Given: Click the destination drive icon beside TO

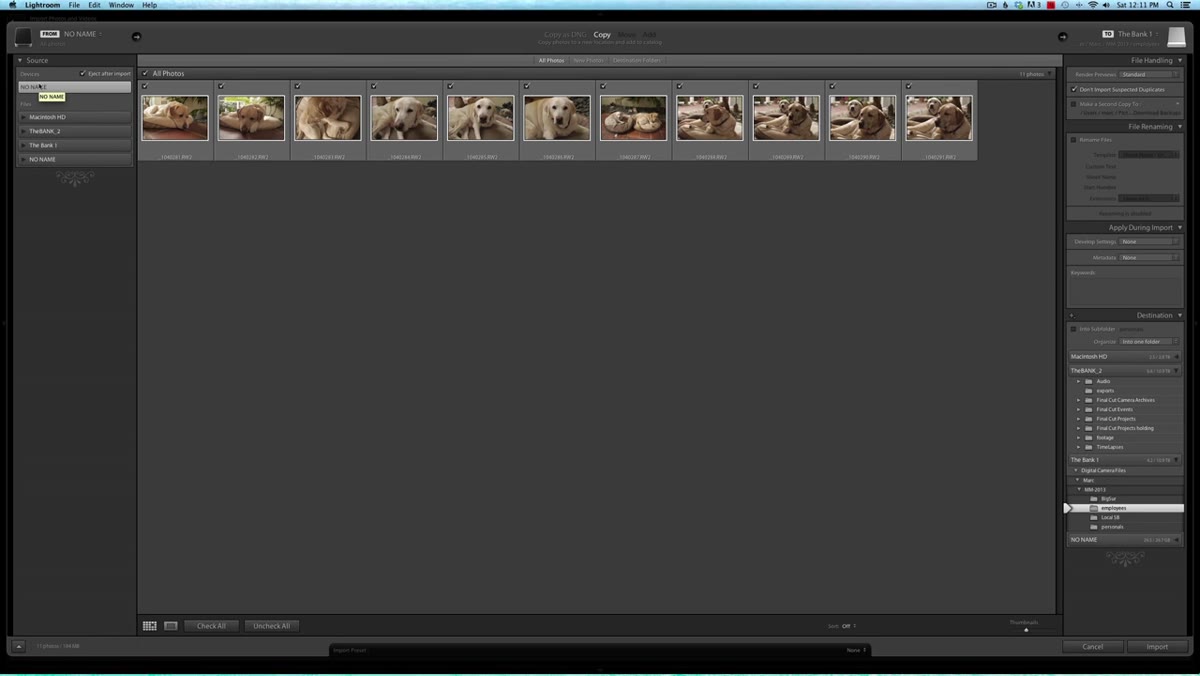Looking at the screenshot, I should [x=1175, y=37].
